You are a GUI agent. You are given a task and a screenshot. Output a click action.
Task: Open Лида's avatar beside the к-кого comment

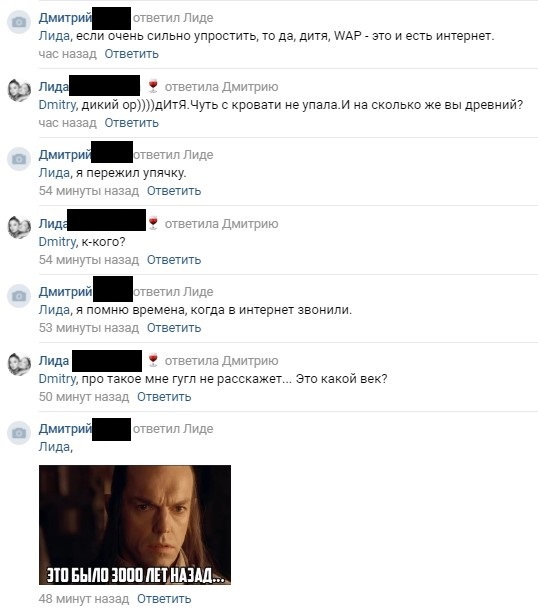click(x=19, y=227)
